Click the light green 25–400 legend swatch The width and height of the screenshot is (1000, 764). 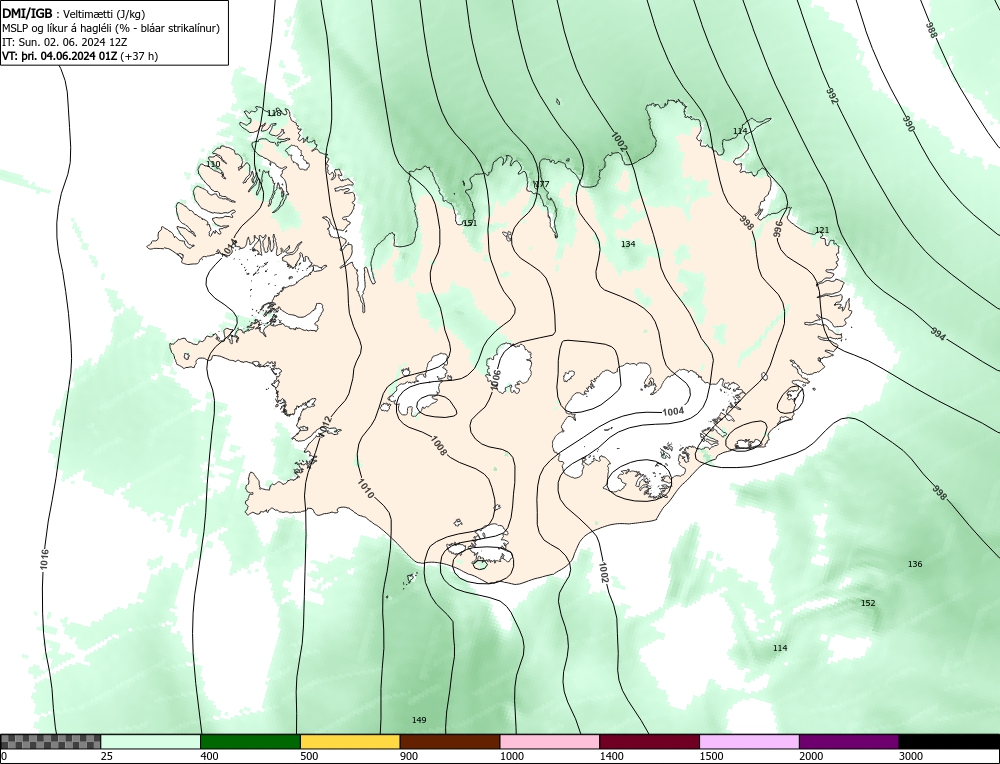pos(151,741)
